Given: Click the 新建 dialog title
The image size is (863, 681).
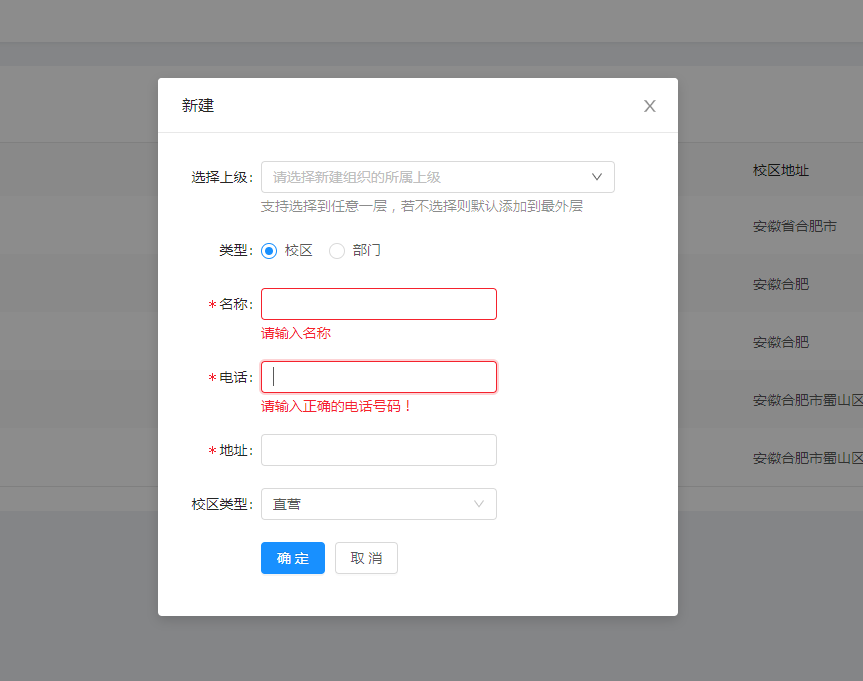Looking at the screenshot, I should [x=198, y=106].
